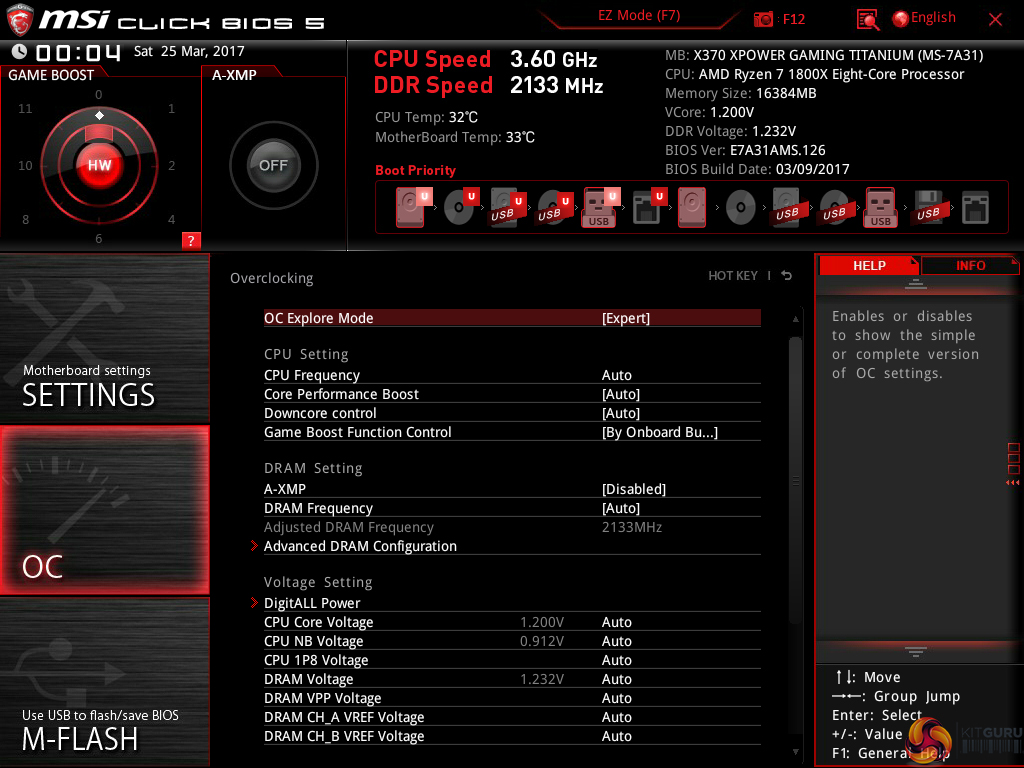Click the English language label
This screenshot has width=1024, height=768.
[933, 18]
